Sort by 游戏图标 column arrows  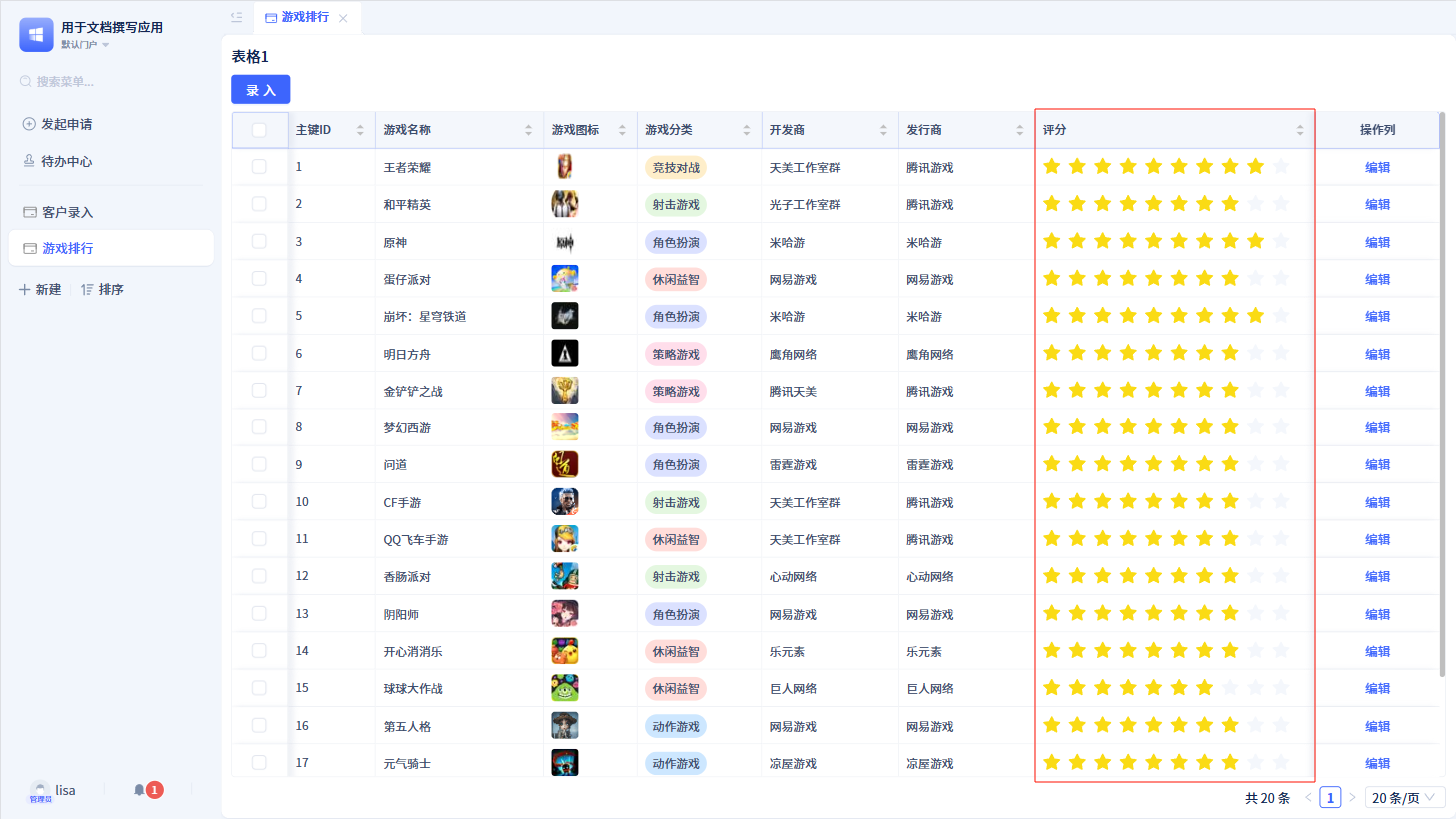pos(622,130)
